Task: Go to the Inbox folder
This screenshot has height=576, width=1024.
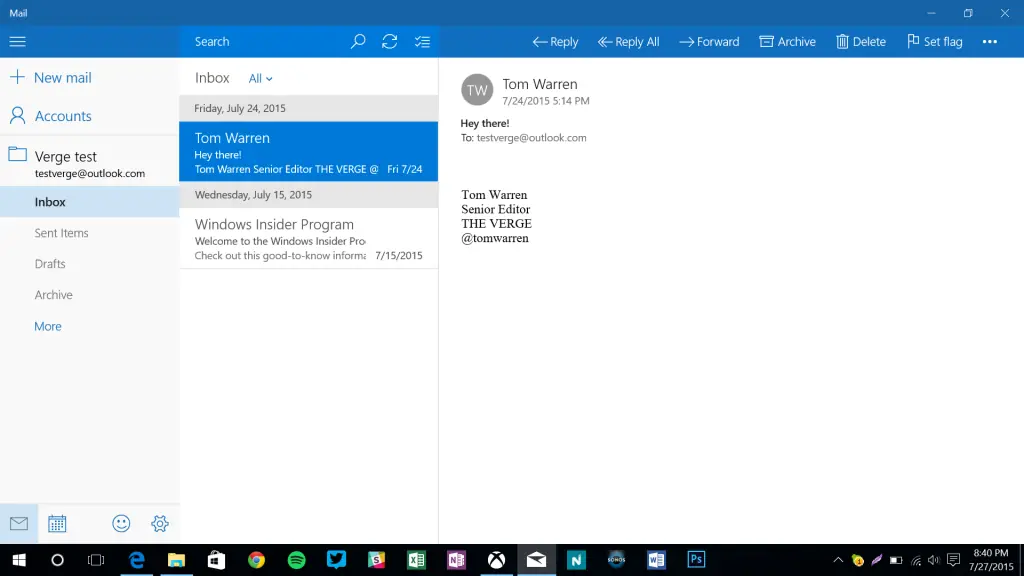Action: [x=89, y=202]
